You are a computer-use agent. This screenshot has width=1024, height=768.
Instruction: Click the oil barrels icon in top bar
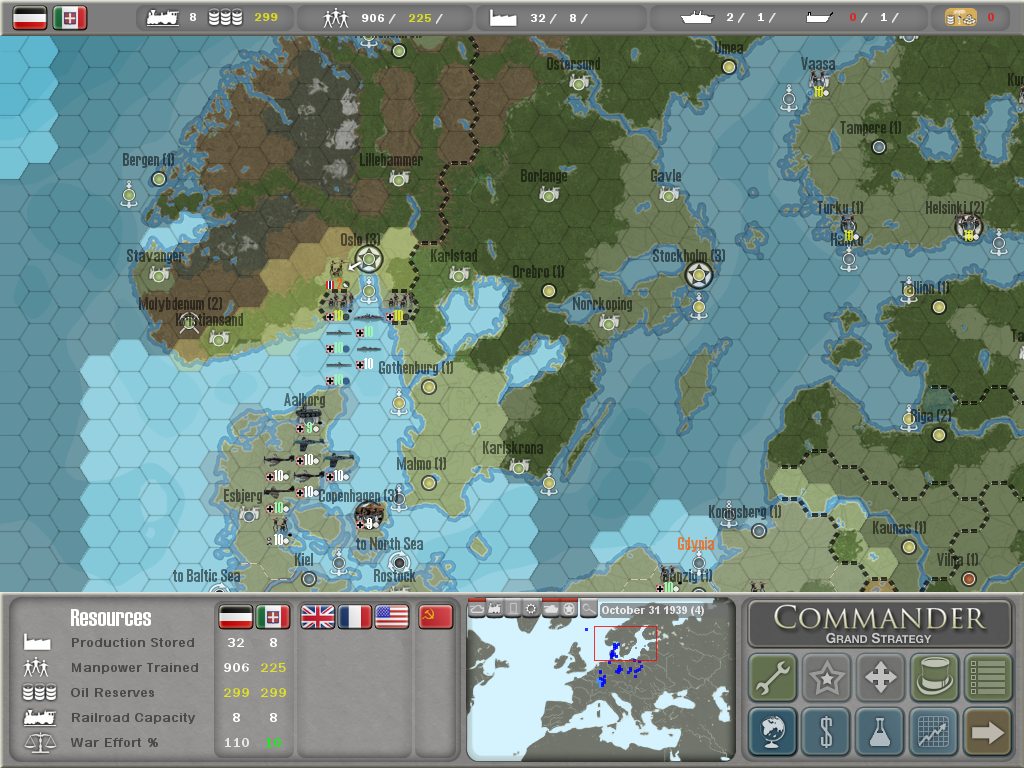[x=225, y=18]
